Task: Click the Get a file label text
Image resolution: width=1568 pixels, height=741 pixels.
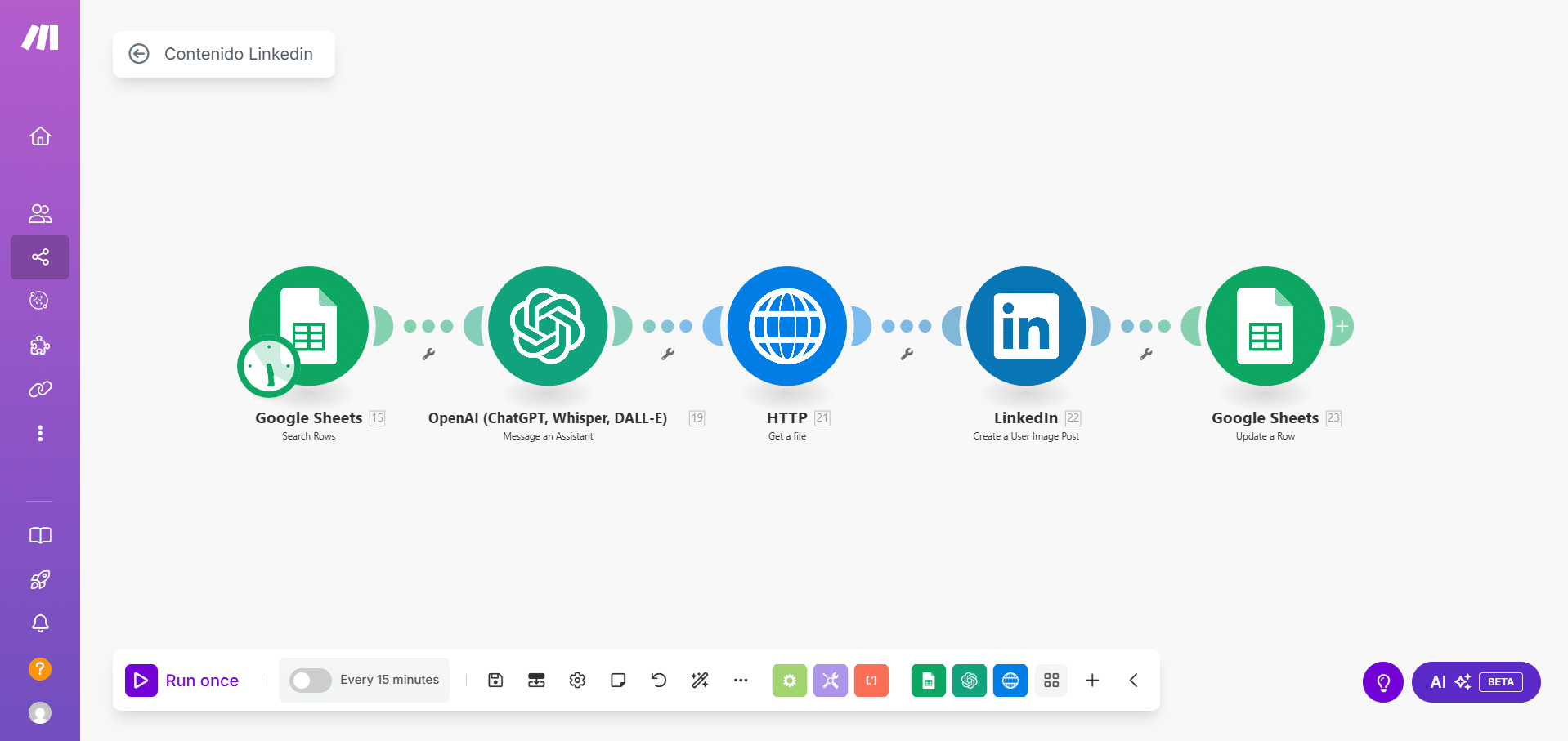Action: (787, 436)
